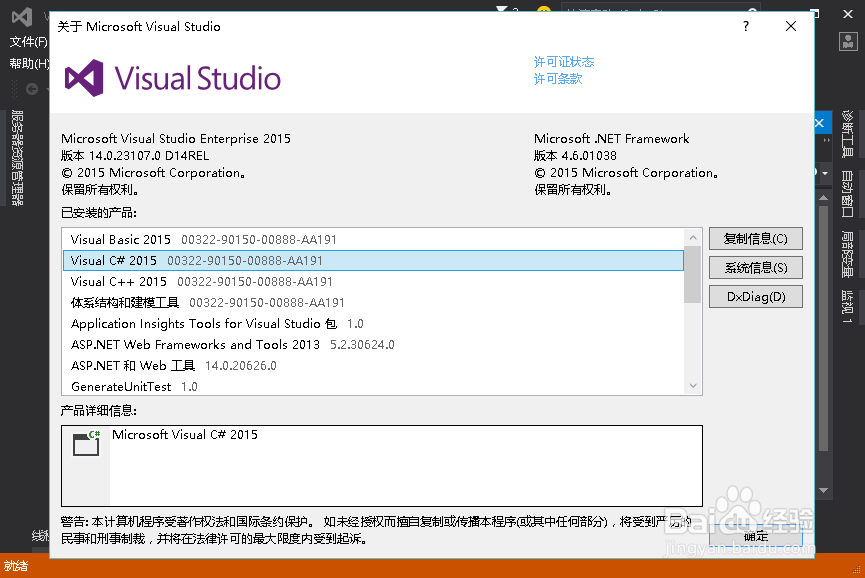
Task: Click the 系统信息(S) button
Action: click(x=755, y=268)
